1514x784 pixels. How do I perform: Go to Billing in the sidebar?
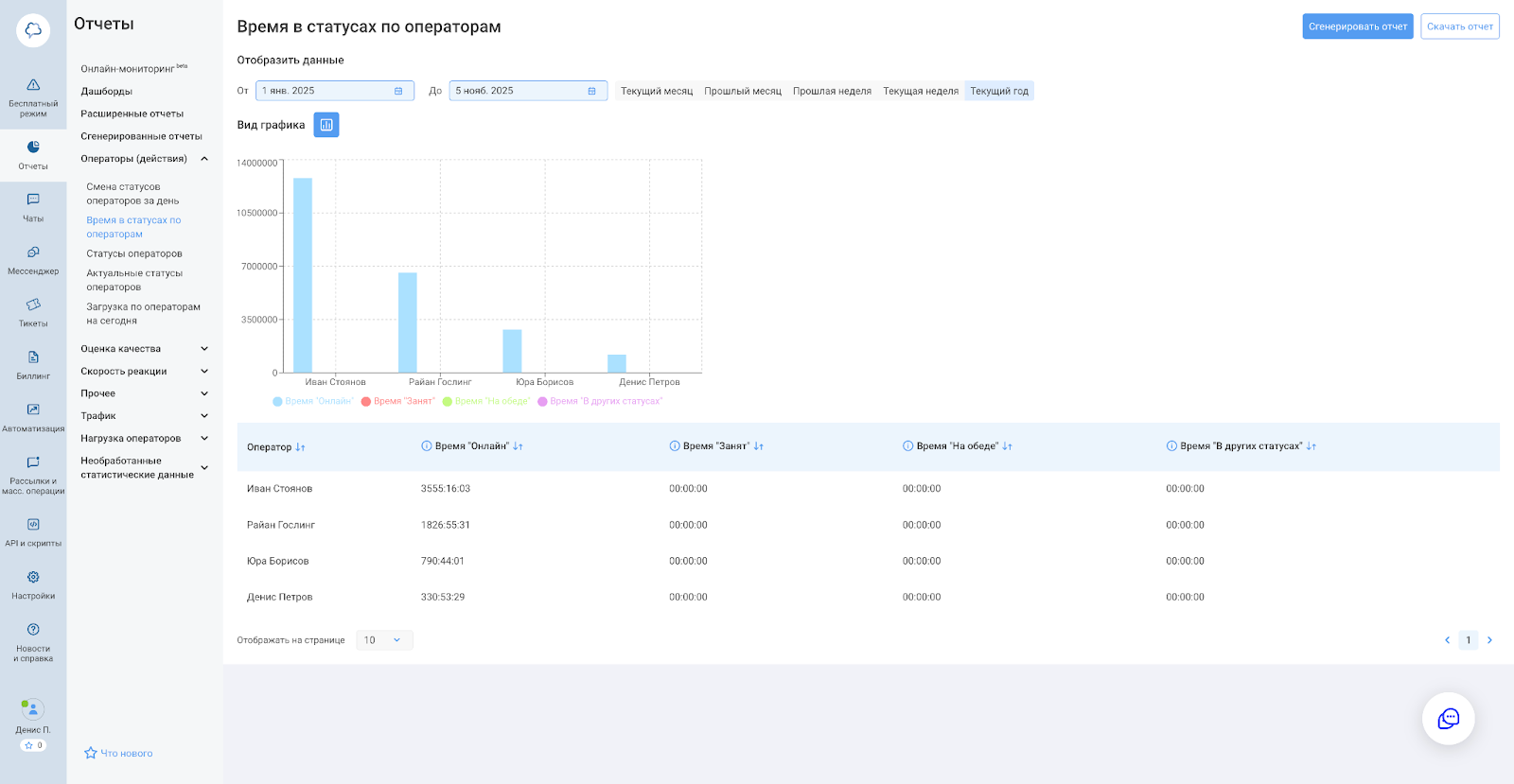coord(33,364)
